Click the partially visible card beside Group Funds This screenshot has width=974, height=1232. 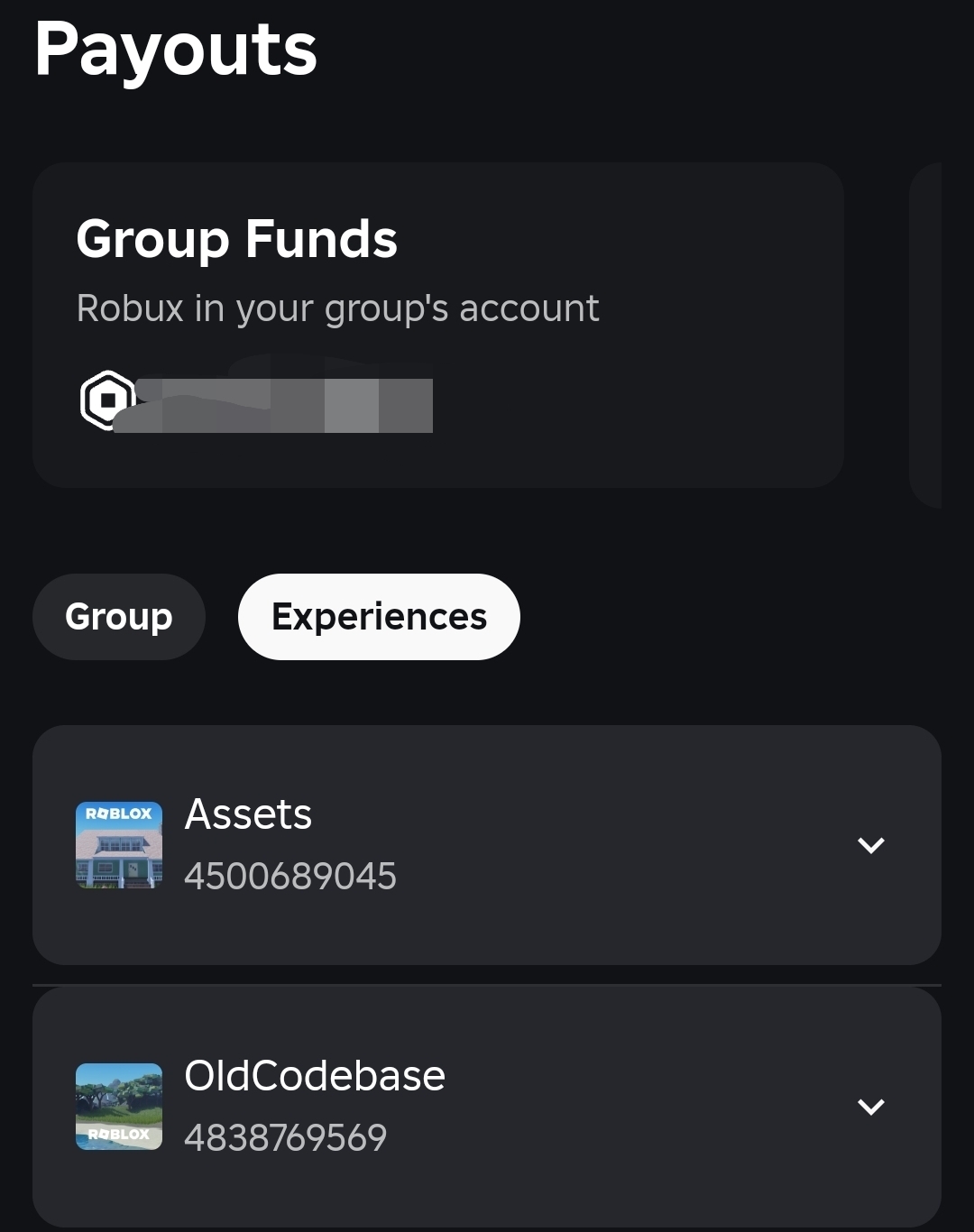coord(926,334)
